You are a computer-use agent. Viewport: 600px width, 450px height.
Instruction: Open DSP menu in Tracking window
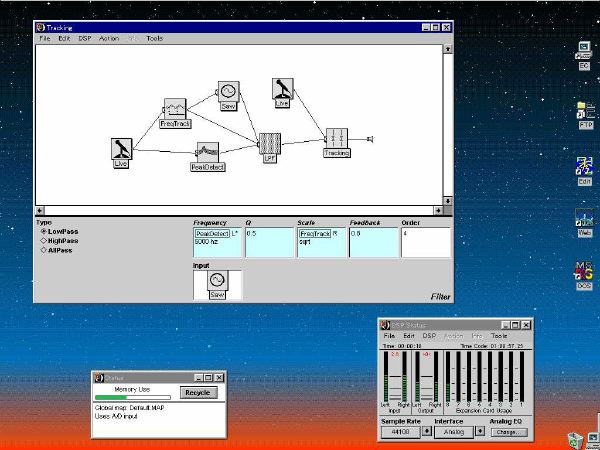pos(85,38)
